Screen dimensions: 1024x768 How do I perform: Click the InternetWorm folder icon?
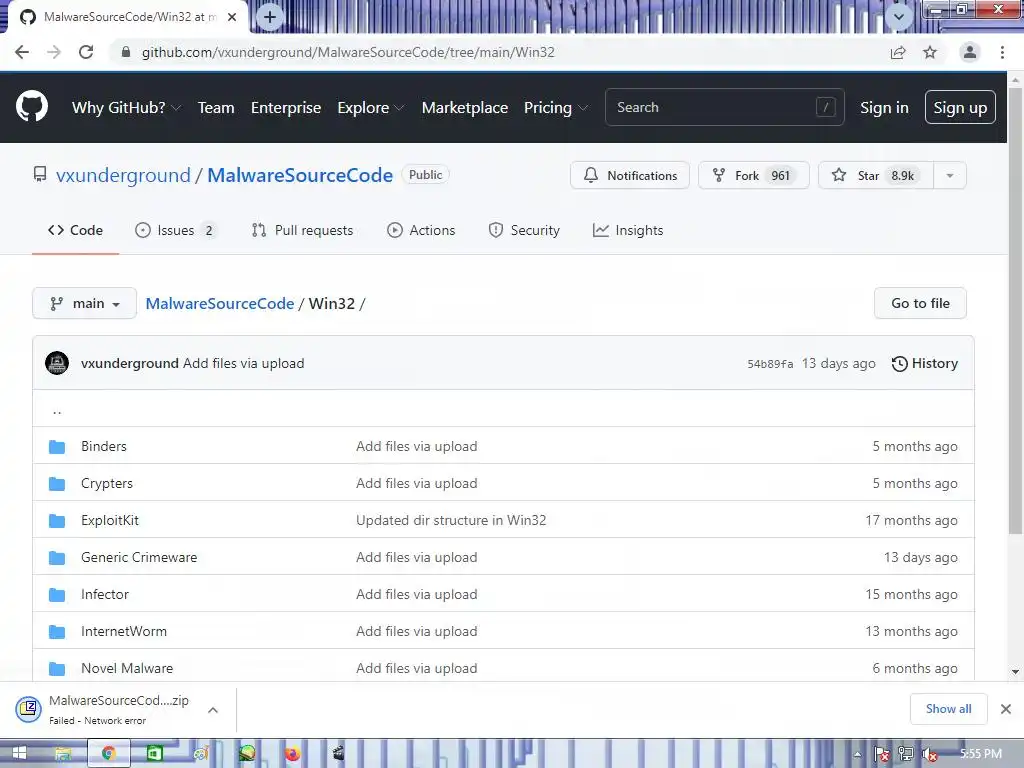coord(57,632)
